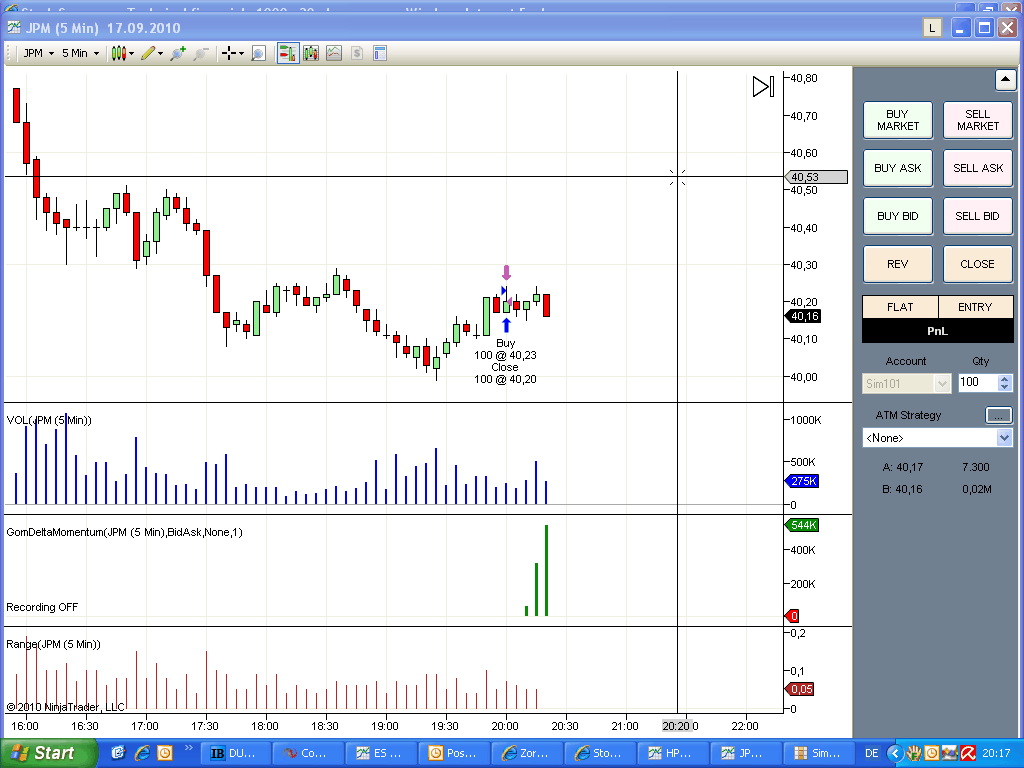This screenshot has width=1024, height=768.
Task: Click the A: 40,17 ask price text
Action: coord(903,468)
